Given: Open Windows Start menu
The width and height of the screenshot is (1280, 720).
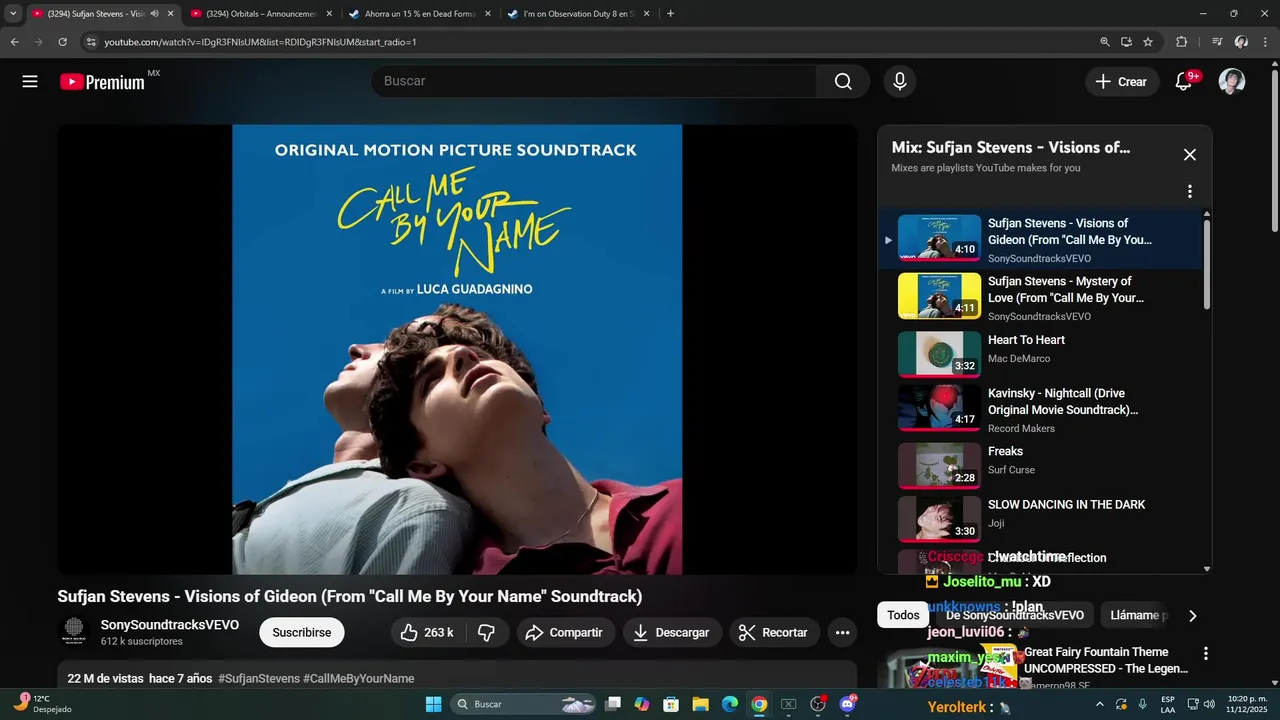Looking at the screenshot, I should [x=433, y=704].
